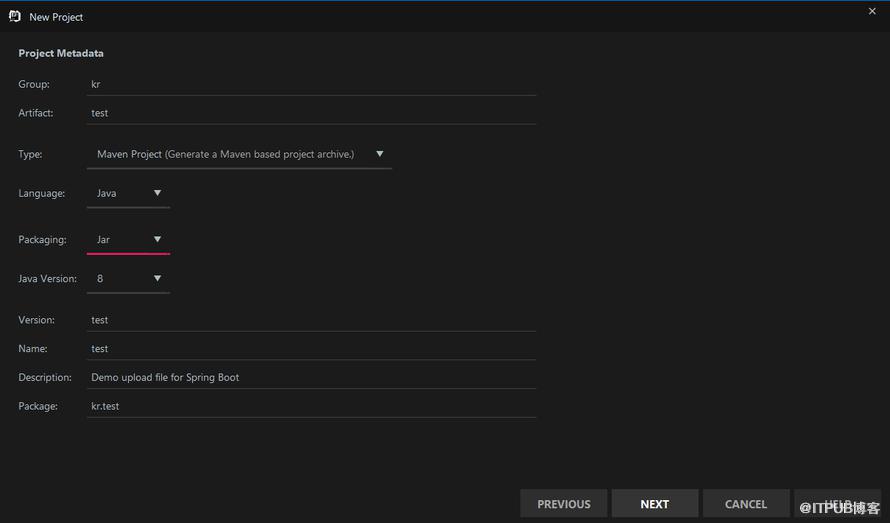Click the New Project window title
The height and width of the screenshot is (523, 890).
(56, 17)
